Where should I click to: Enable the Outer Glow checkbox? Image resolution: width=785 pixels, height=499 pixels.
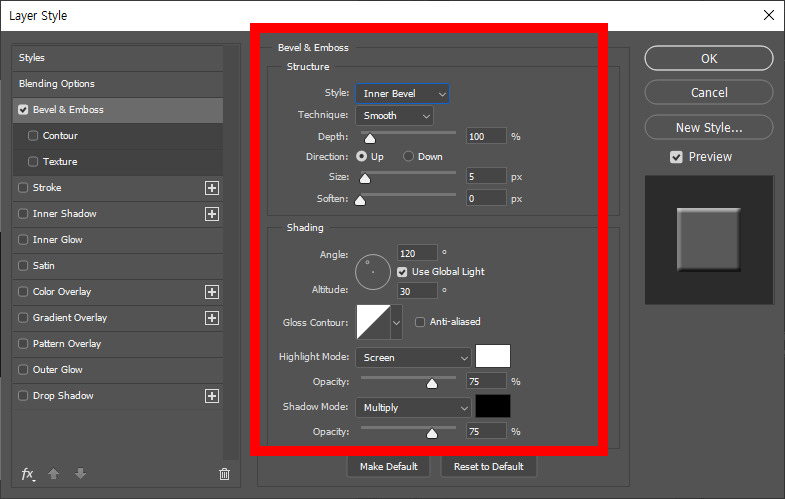click(23, 370)
